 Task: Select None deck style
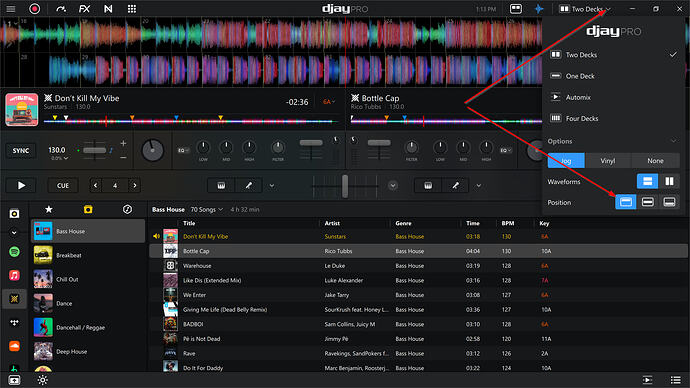(655, 161)
